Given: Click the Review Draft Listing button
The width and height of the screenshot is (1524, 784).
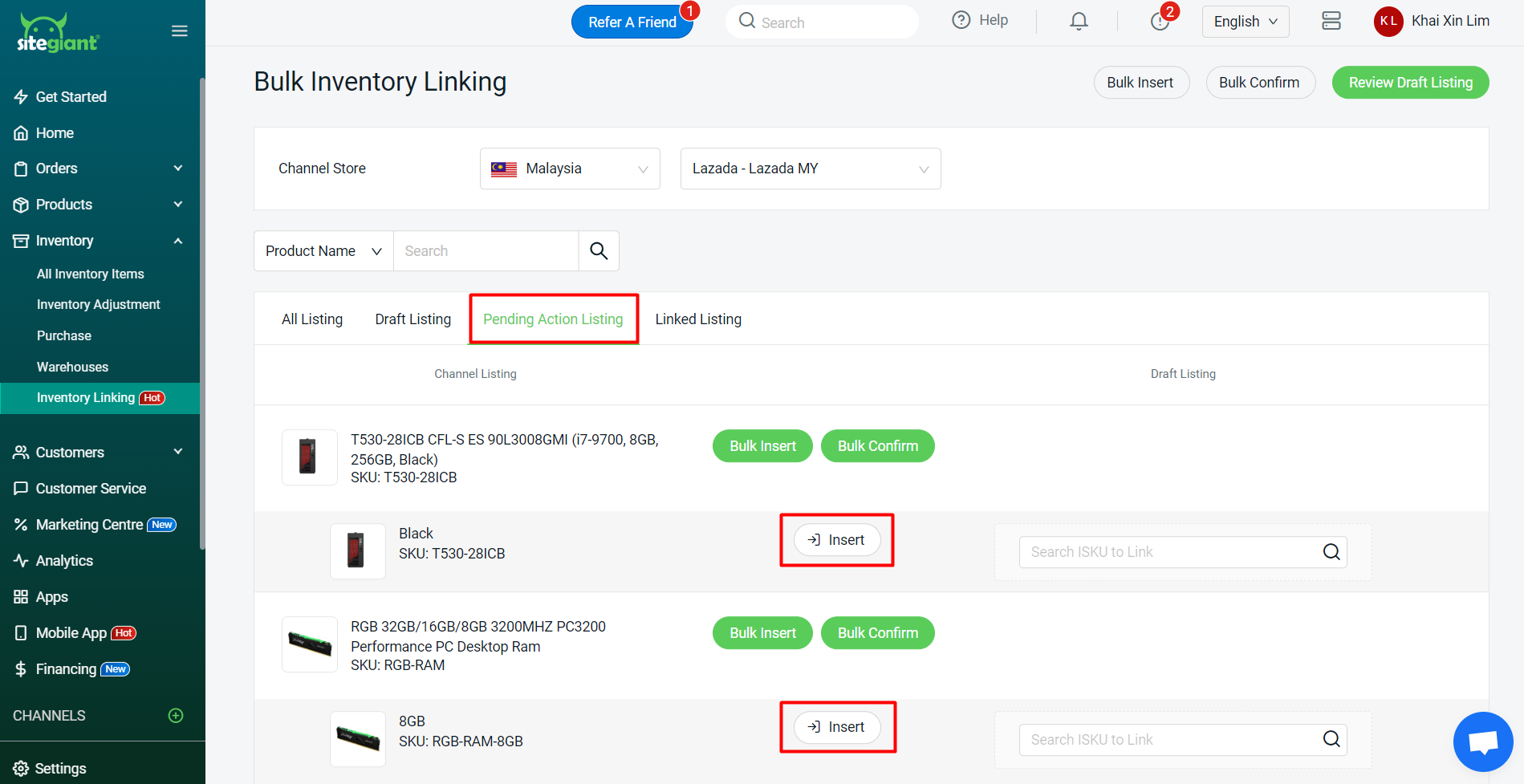Looking at the screenshot, I should pyautogui.click(x=1410, y=83).
